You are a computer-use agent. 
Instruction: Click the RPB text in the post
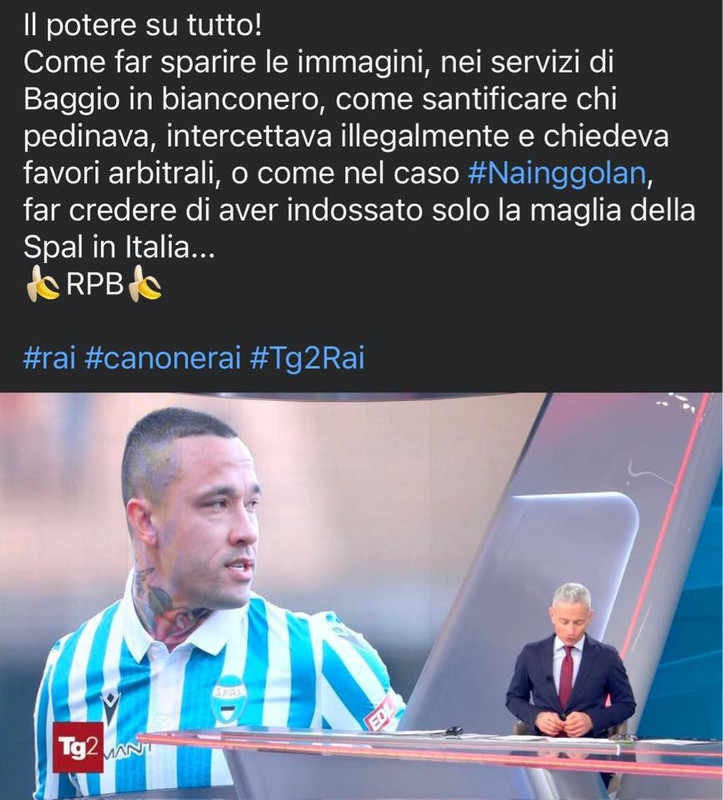pyautogui.click(x=95, y=284)
